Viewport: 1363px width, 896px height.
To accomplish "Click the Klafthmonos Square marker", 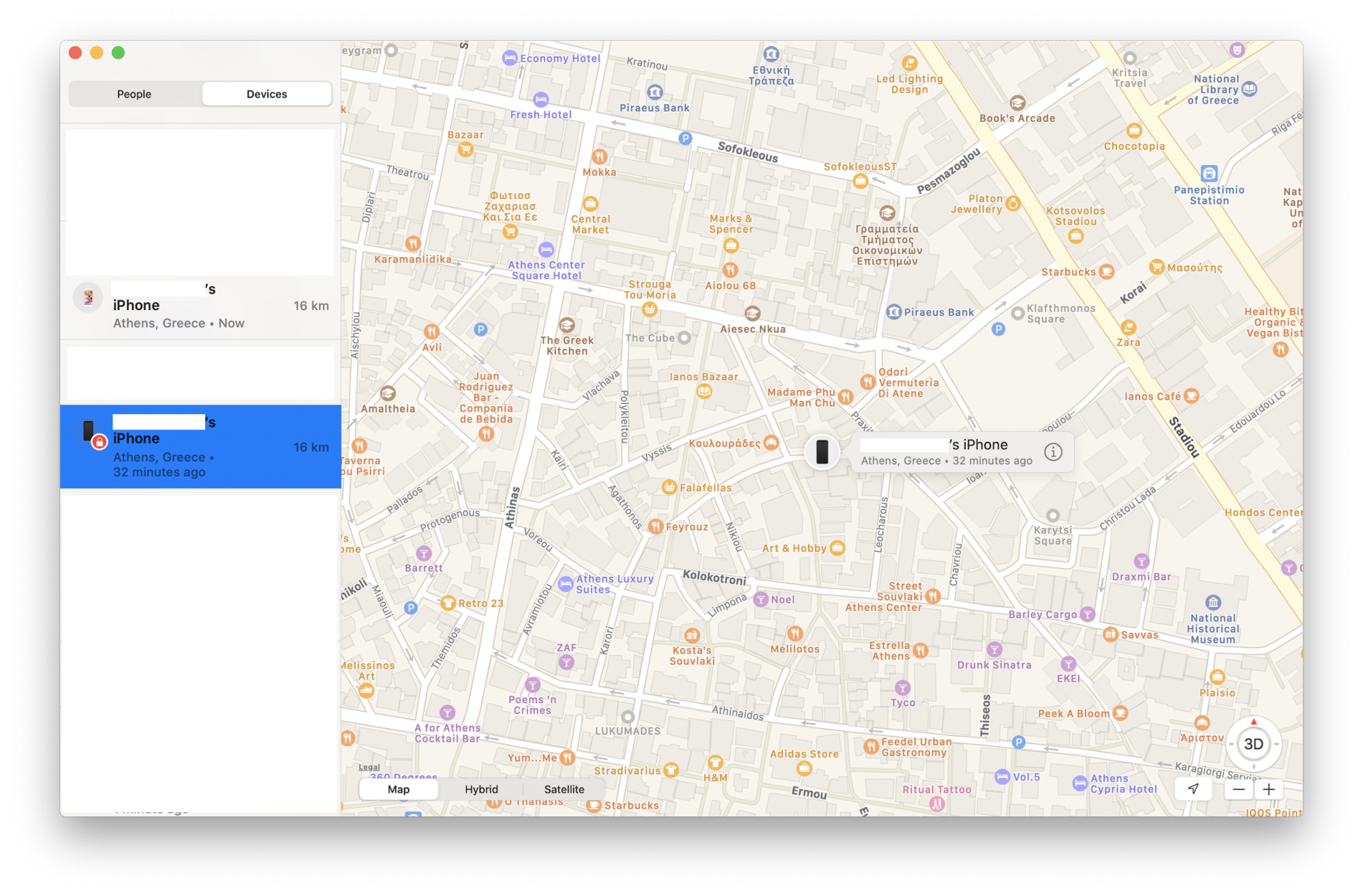I will pos(1017,313).
